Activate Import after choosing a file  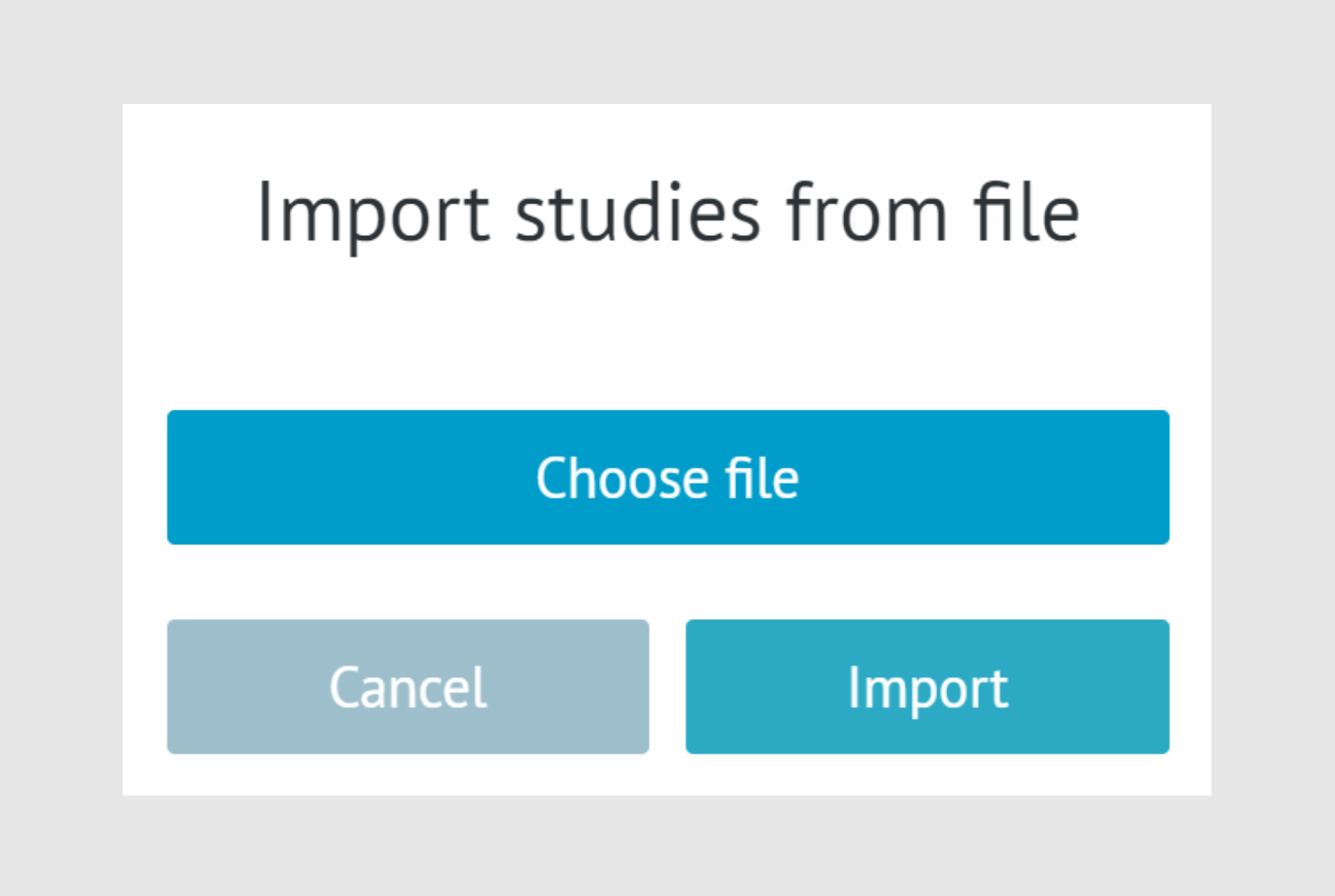[x=927, y=686]
